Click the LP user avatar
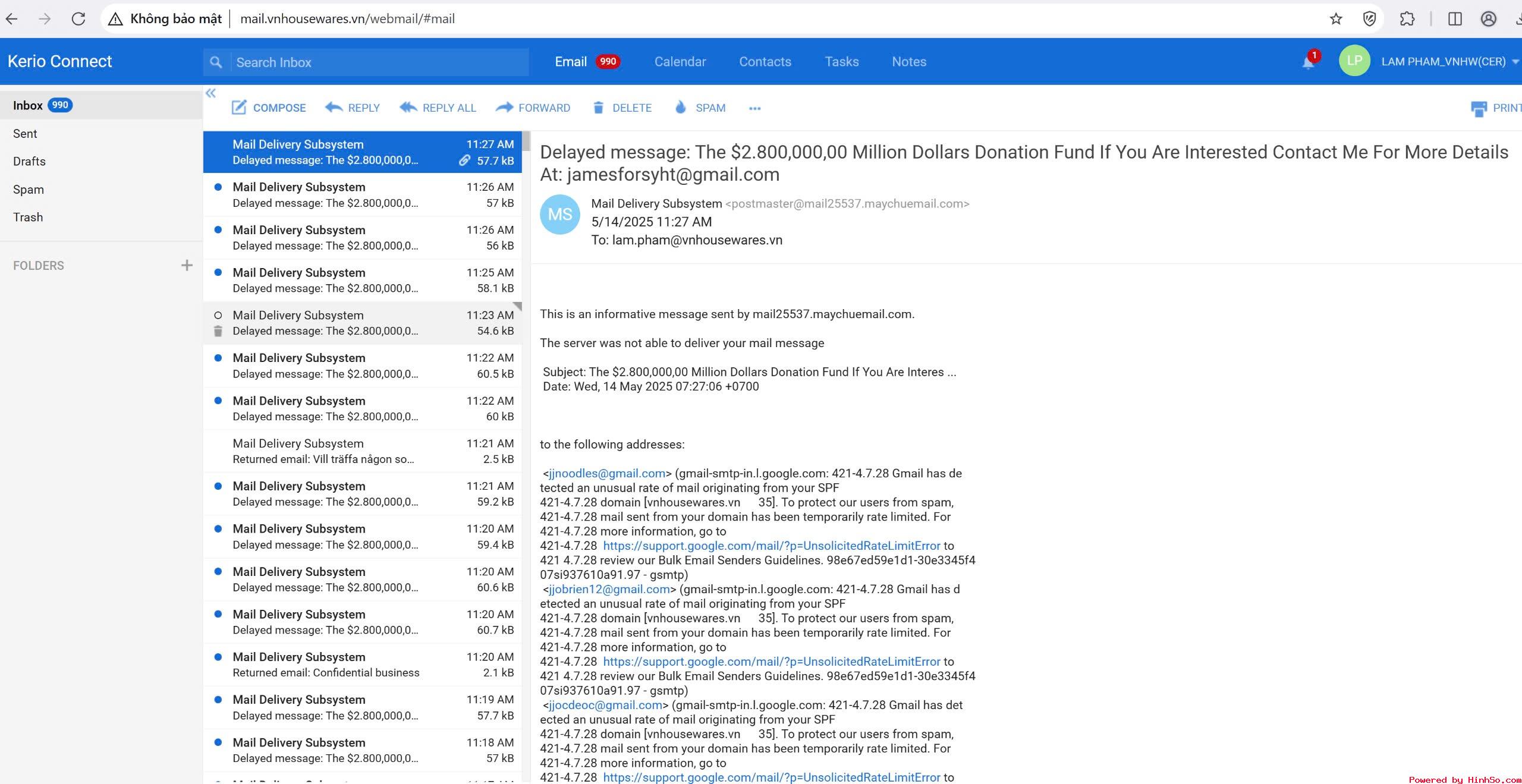 click(1354, 61)
